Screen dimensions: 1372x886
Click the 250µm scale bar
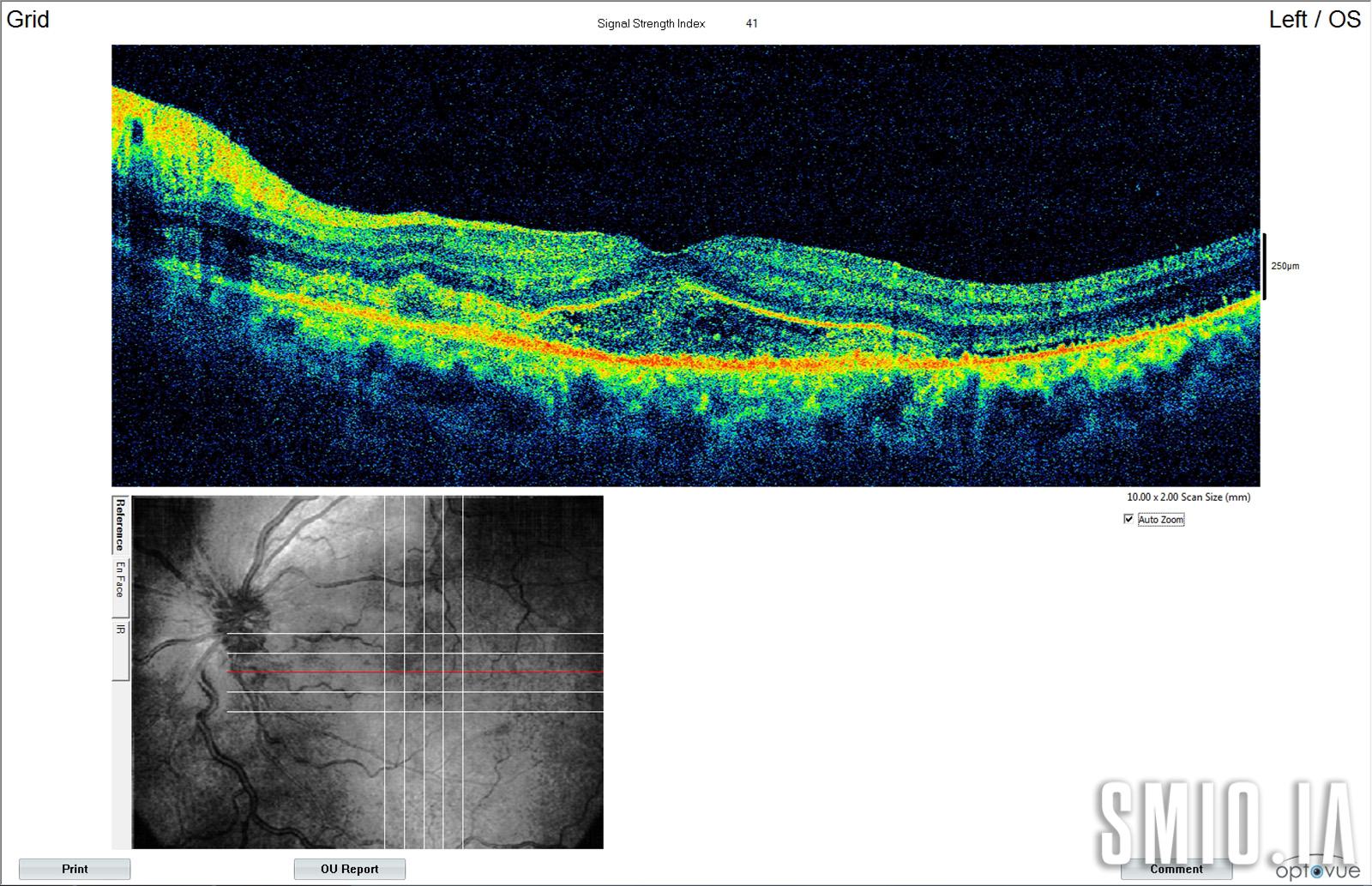tap(1264, 266)
